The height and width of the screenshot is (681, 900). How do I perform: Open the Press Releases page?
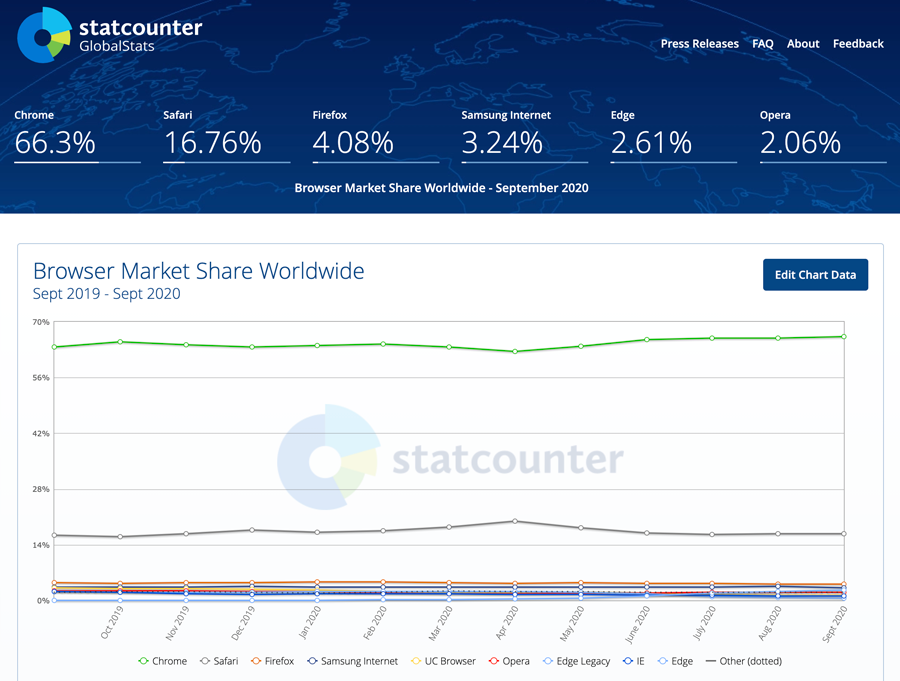[700, 44]
